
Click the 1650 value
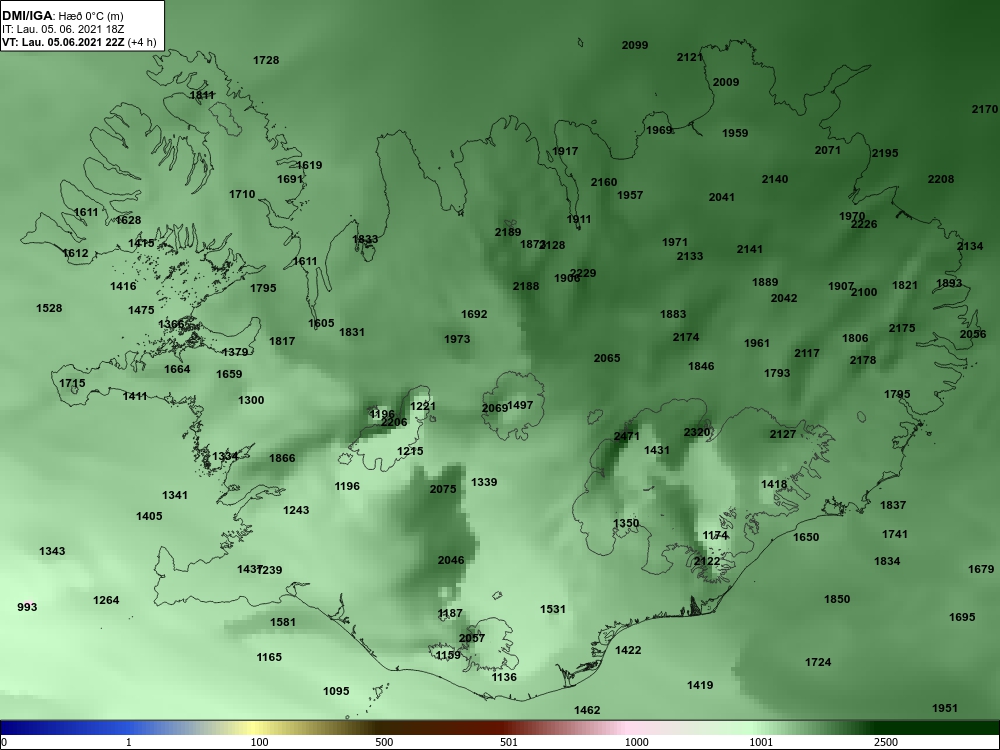click(805, 537)
